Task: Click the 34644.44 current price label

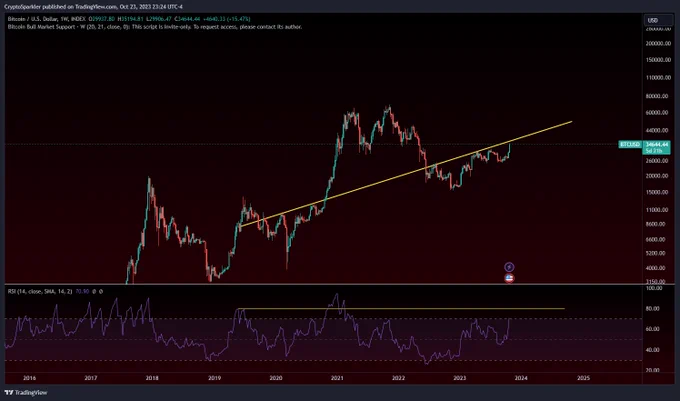Action: click(657, 144)
